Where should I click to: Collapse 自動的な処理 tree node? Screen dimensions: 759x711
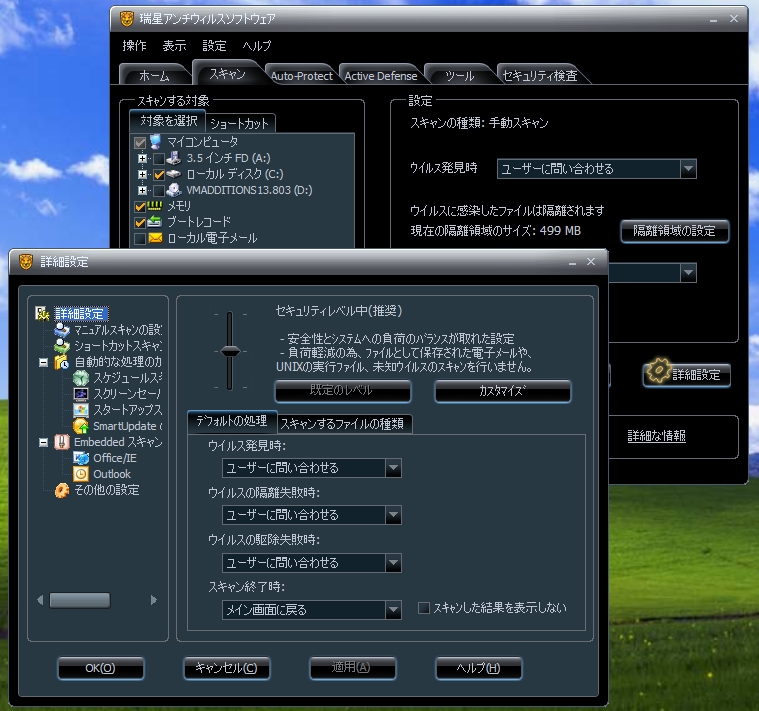point(44,362)
